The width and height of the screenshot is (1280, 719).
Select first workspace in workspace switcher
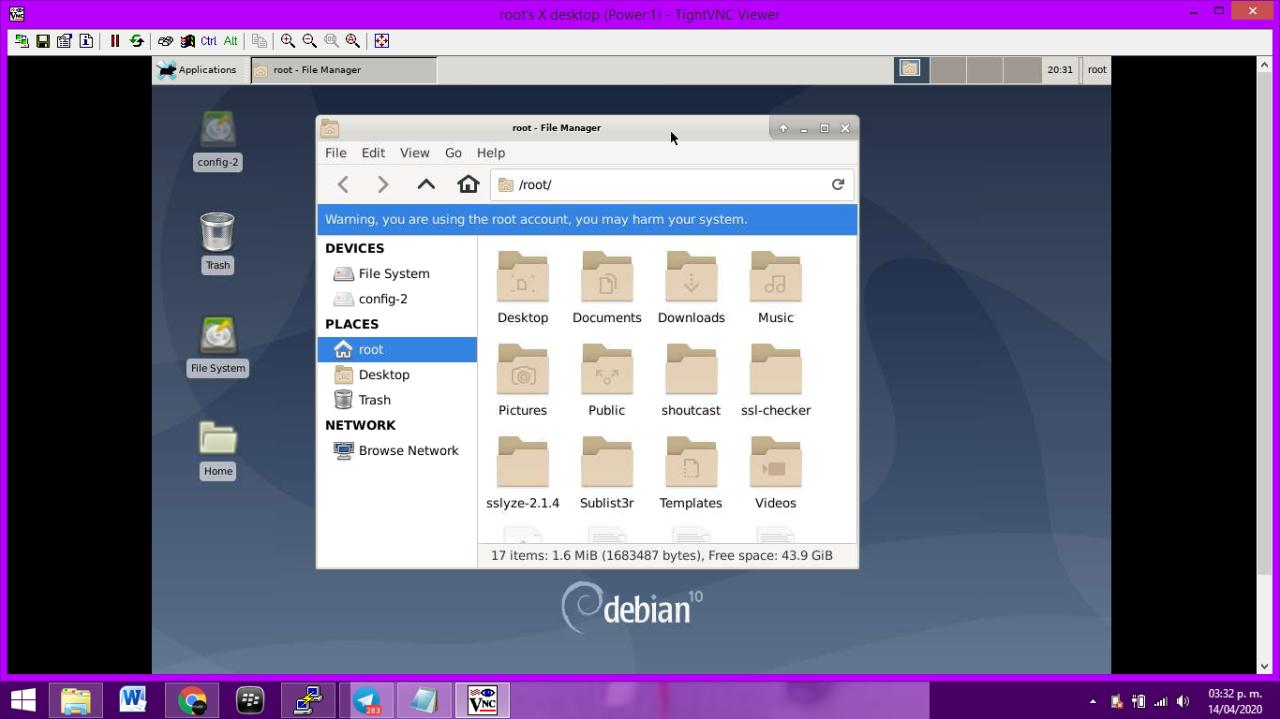pyautogui.click(x=910, y=69)
